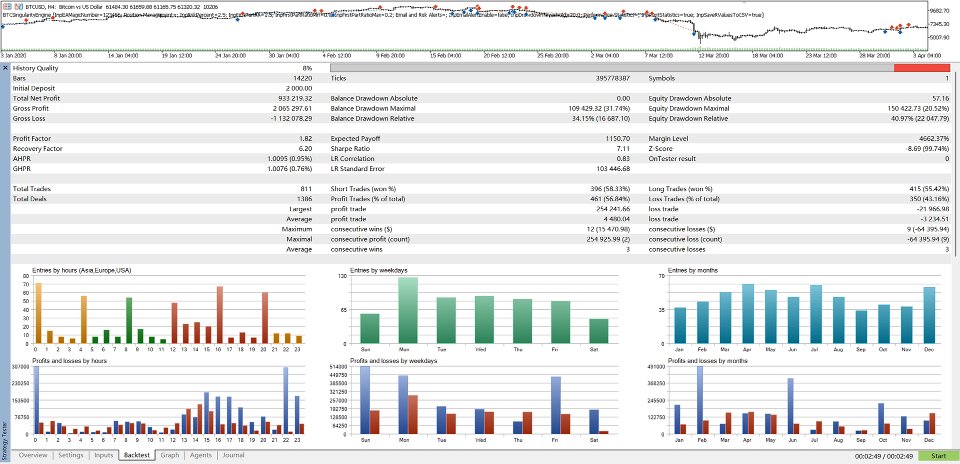
Task: Click Profits and losses by hours title
Action: point(69,361)
